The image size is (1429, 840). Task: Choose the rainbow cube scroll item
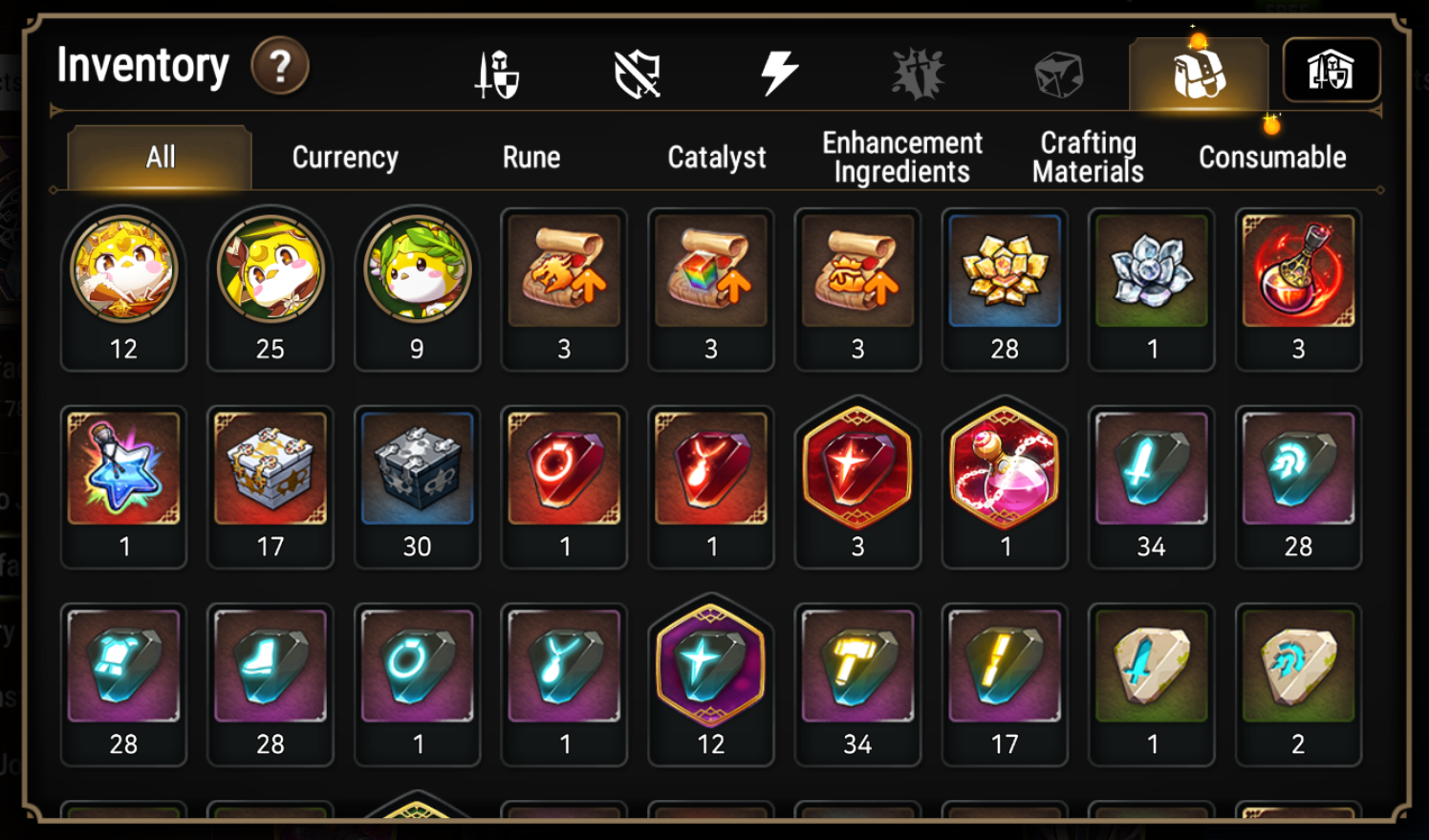coord(711,290)
